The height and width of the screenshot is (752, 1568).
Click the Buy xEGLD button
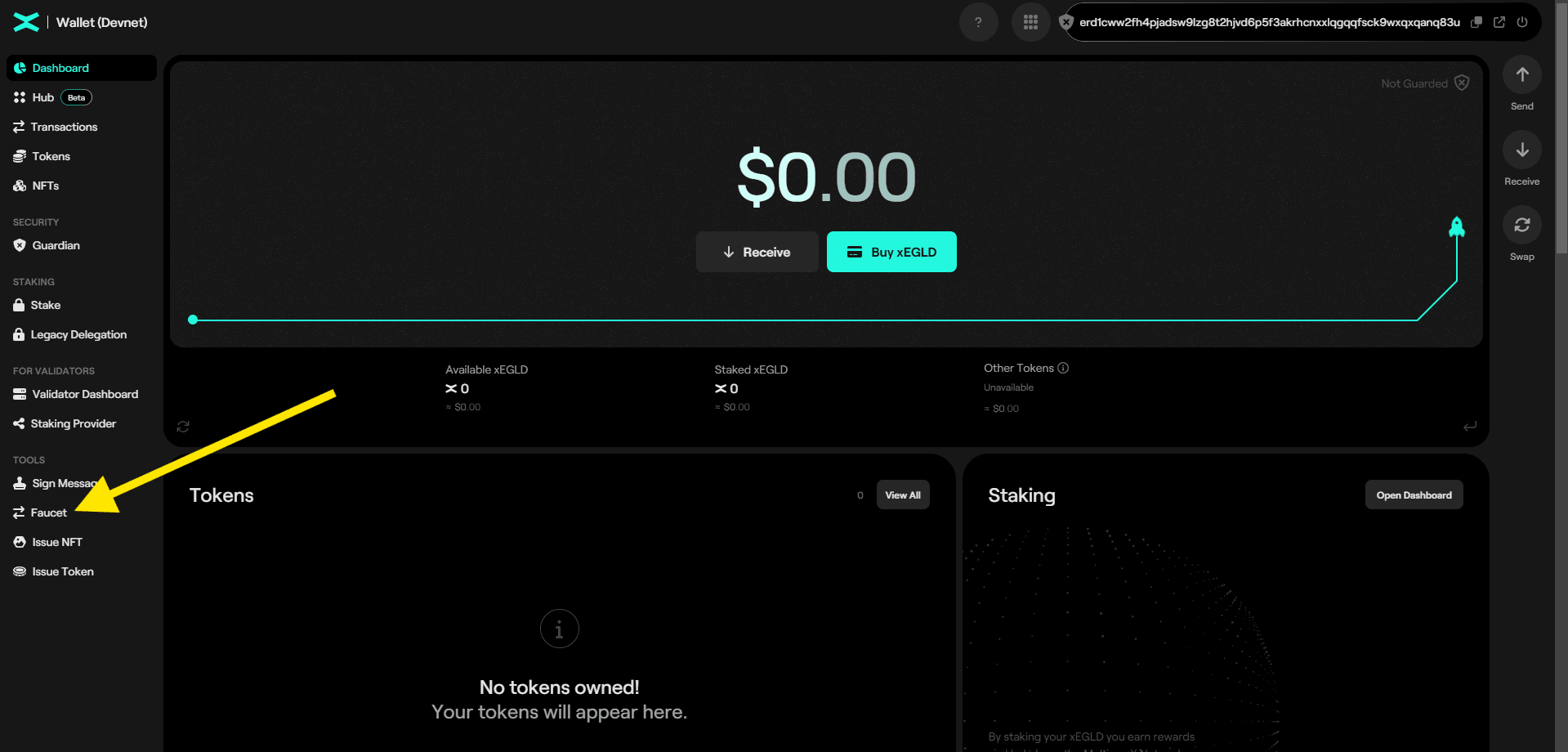pyautogui.click(x=891, y=252)
